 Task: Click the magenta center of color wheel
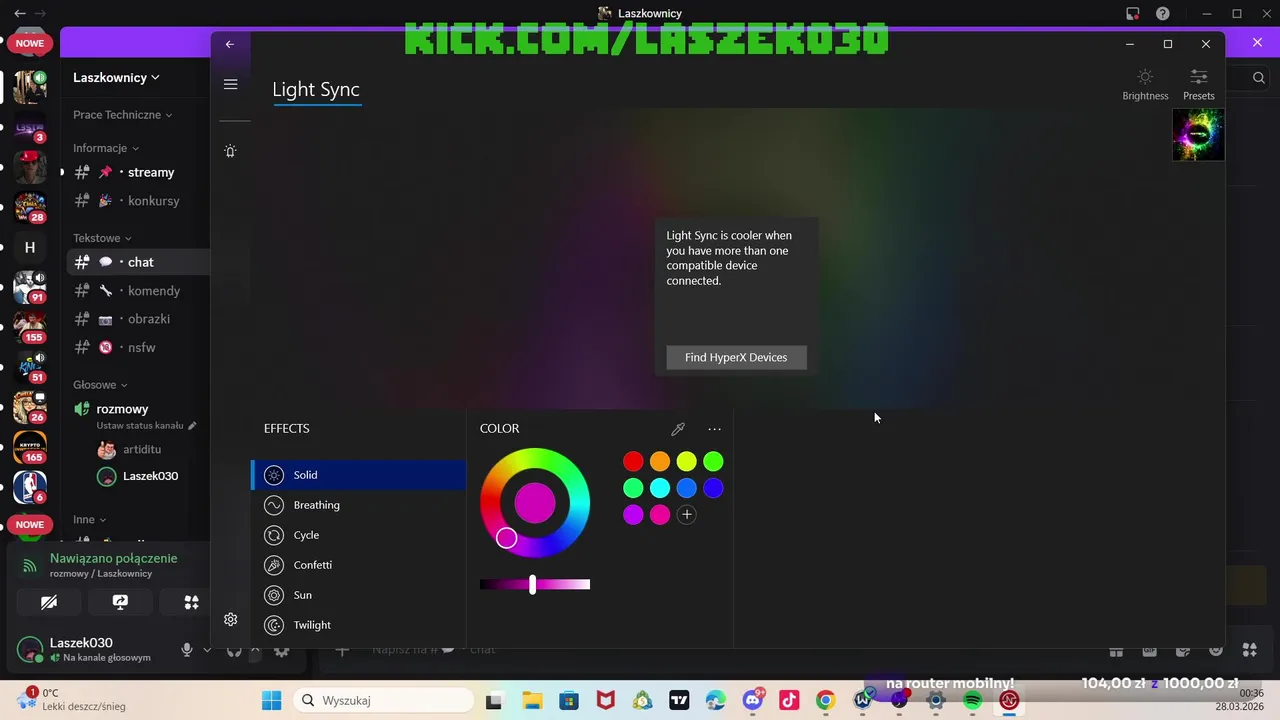point(535,502)
